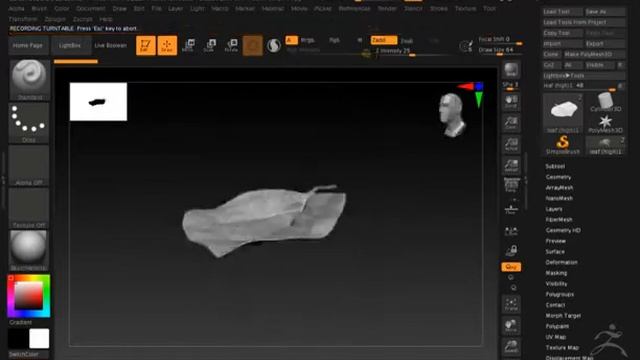Select the SimpleBrush tool
The width and height of the screenshot is (640, 360).
563,145
